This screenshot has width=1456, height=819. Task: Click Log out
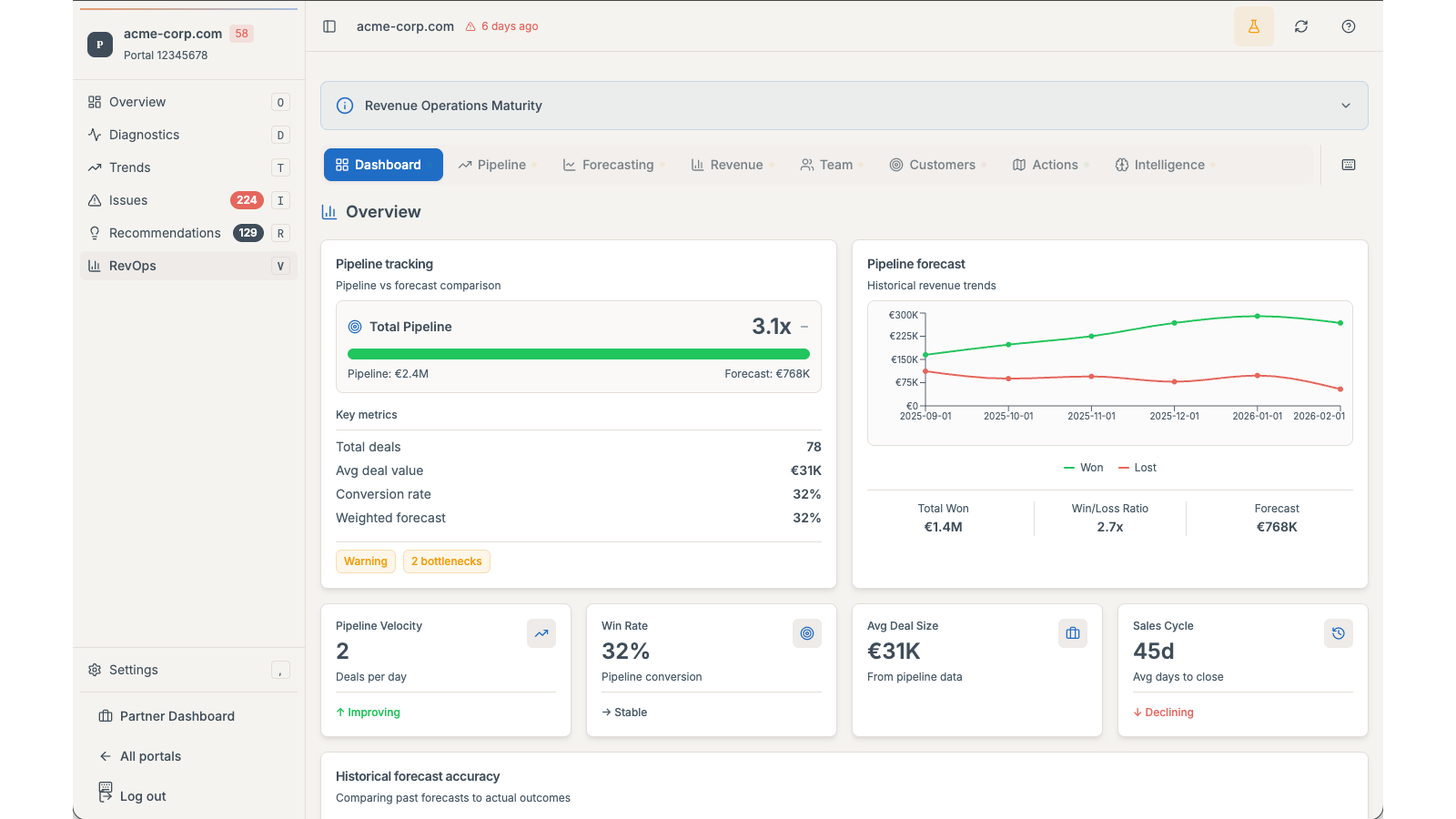tap(188, 795)
